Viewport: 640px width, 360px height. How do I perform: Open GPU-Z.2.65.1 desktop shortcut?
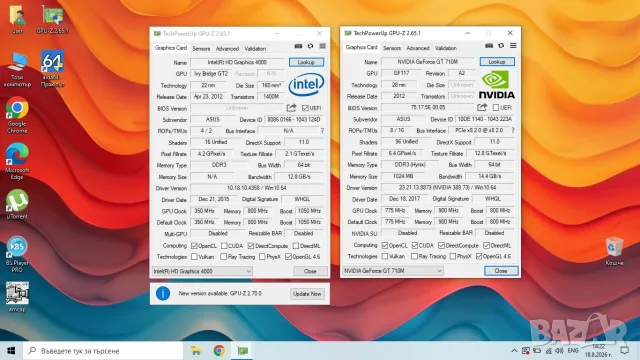(x=52, y=20)
